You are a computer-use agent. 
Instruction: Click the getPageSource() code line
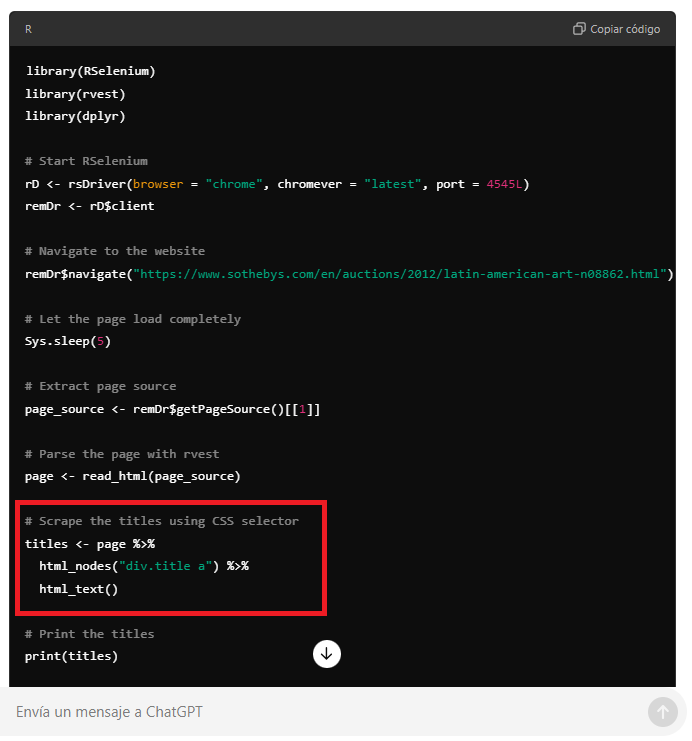[x=172, y=409]
